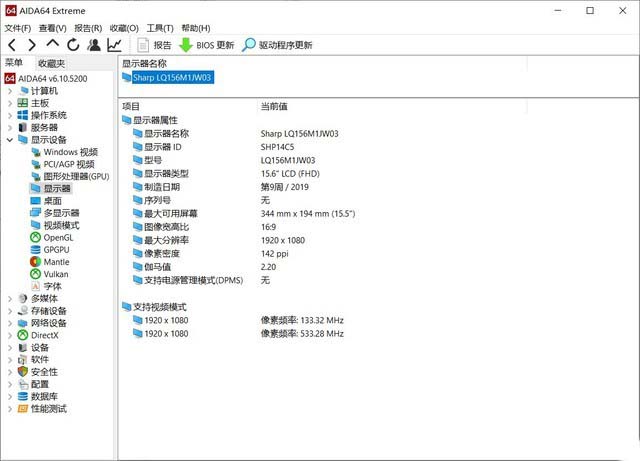Screen dimensions: 640x461
Task: Select 数据库 in the tree
Action: point(44,396)
